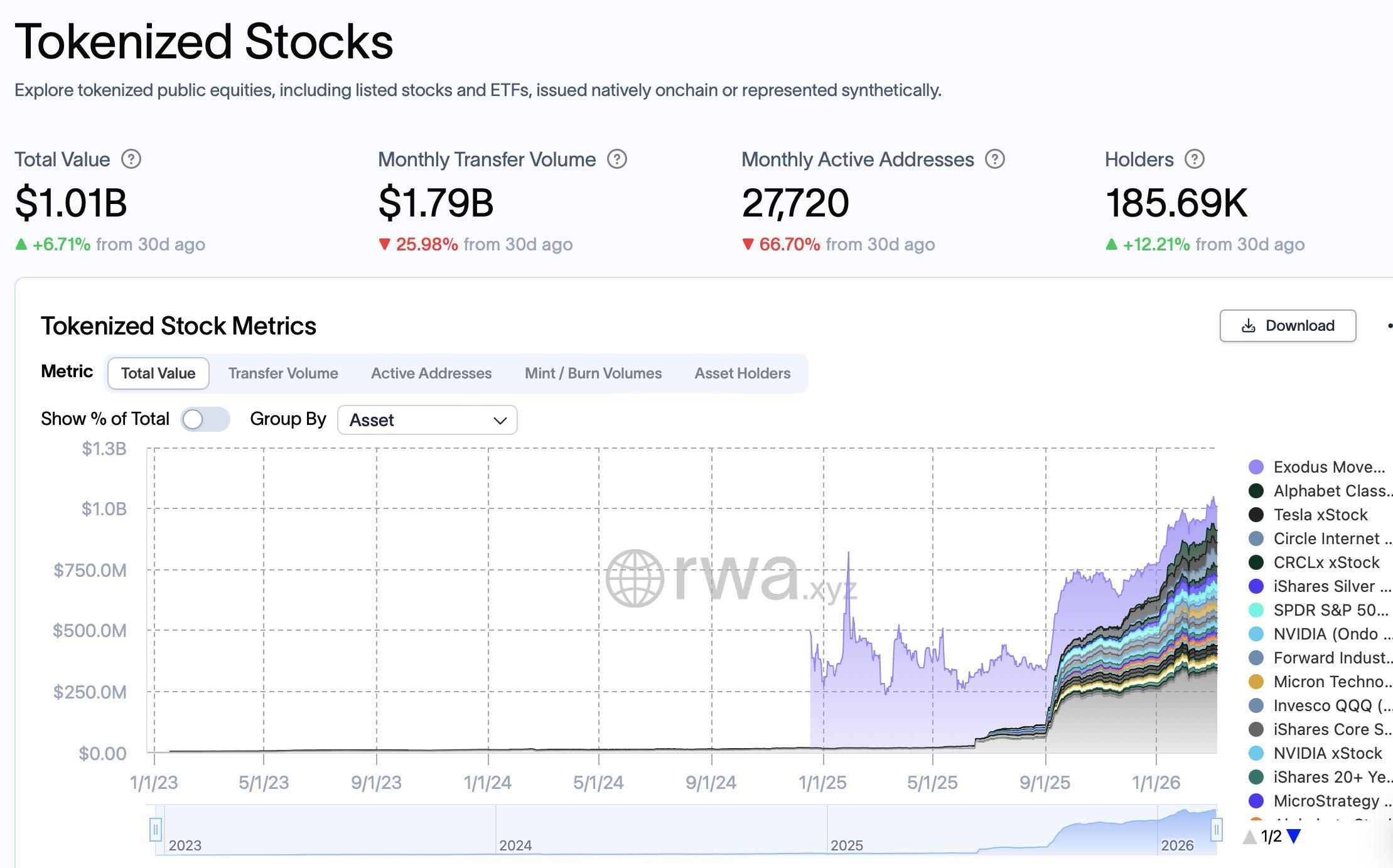Click the download arrow icon in the Download button

pos(1247,325)
